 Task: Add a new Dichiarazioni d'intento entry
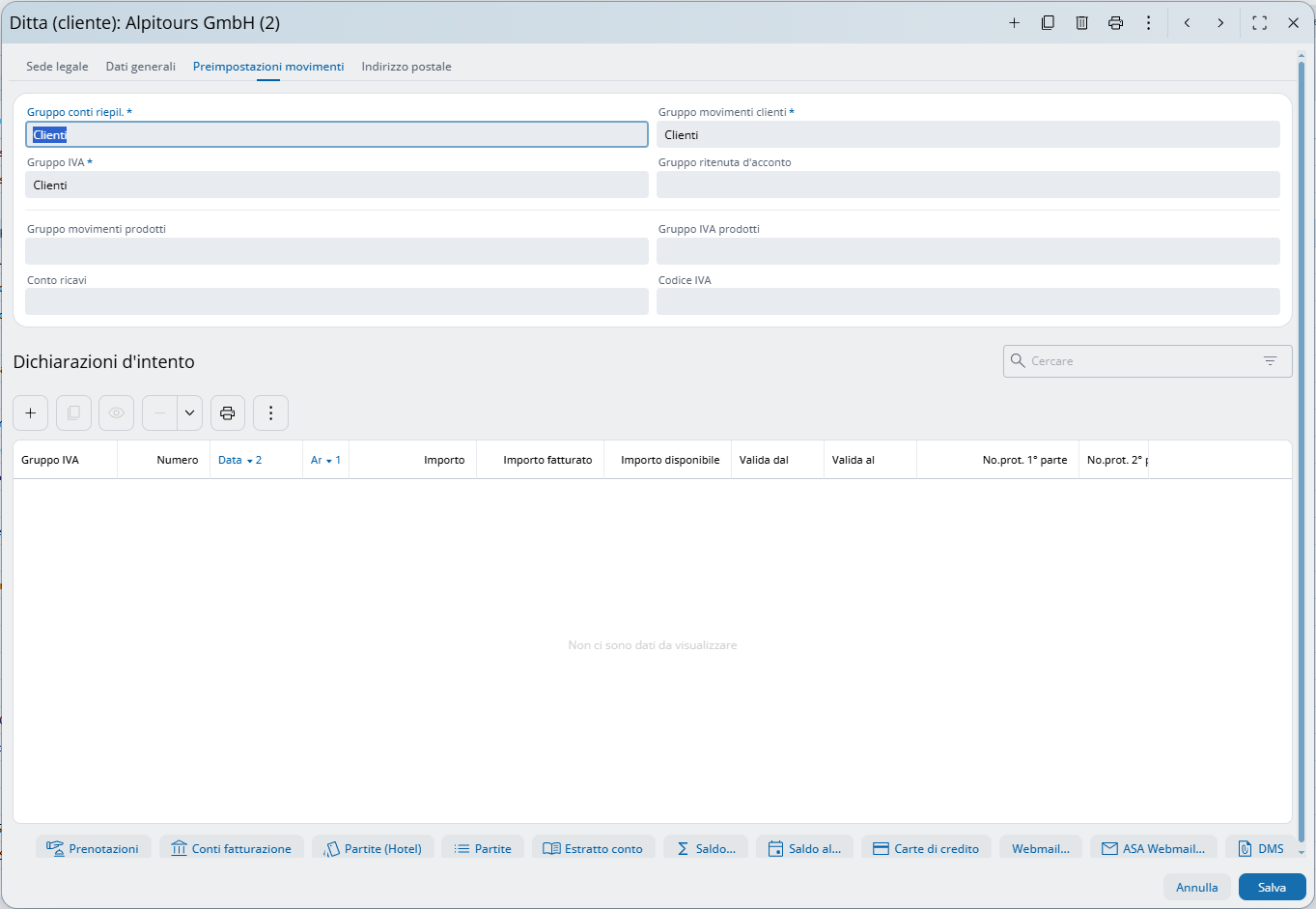tap(31, 413)
